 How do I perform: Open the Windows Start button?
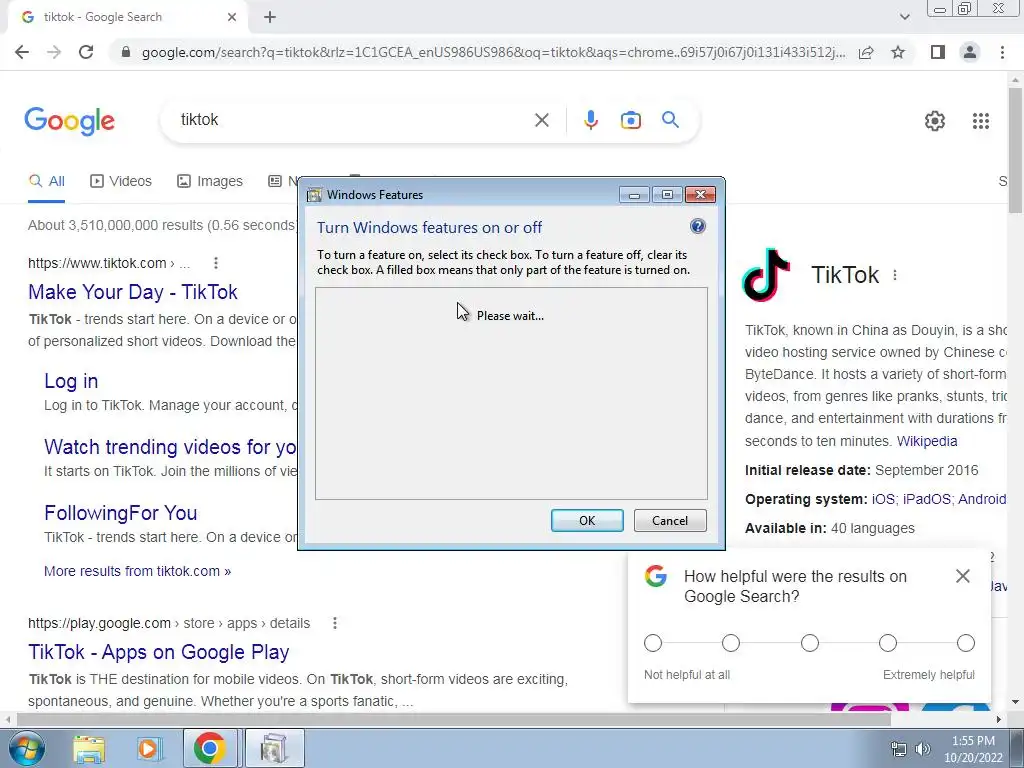(27, 748)
